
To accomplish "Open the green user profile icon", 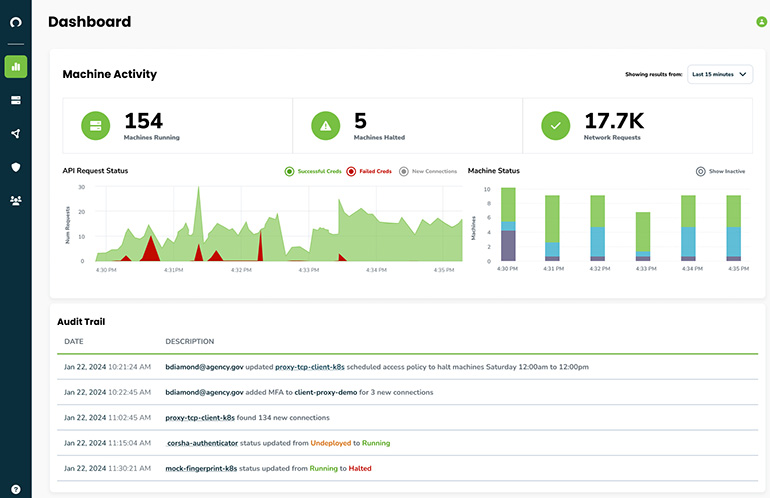I will [762, 22].
